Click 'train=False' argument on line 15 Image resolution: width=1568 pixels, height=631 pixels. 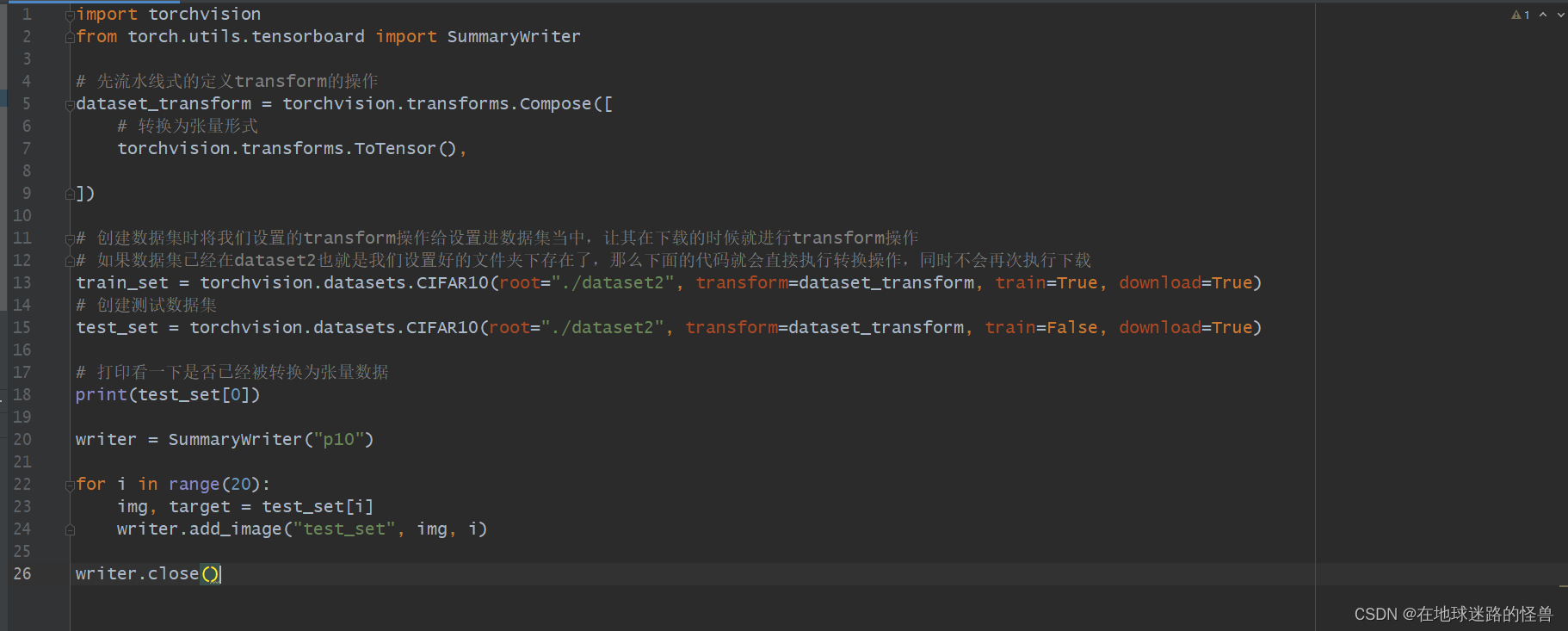(1041, 327)
